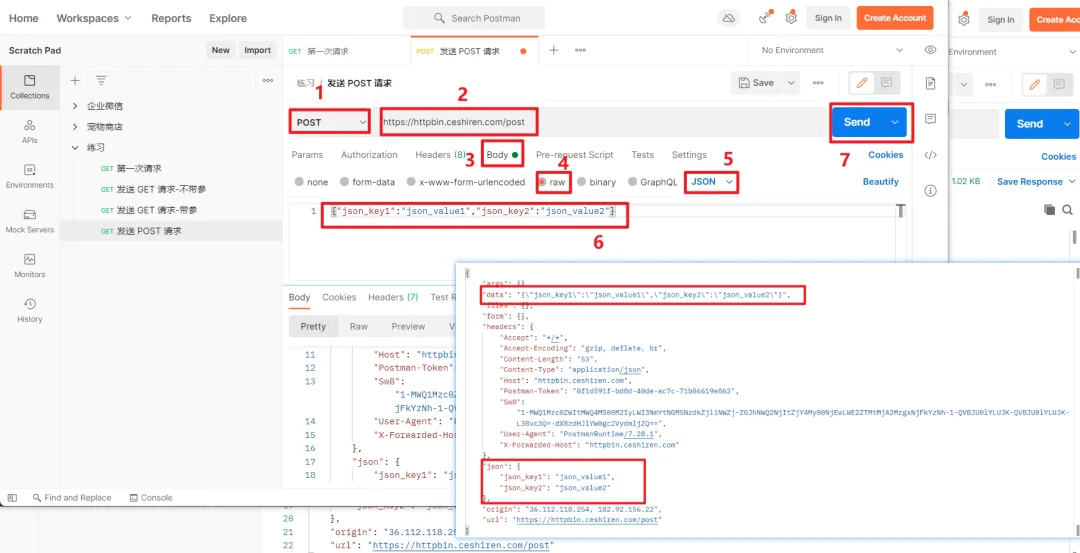
Task: Click the Save button
Action: tap(756, 83)
